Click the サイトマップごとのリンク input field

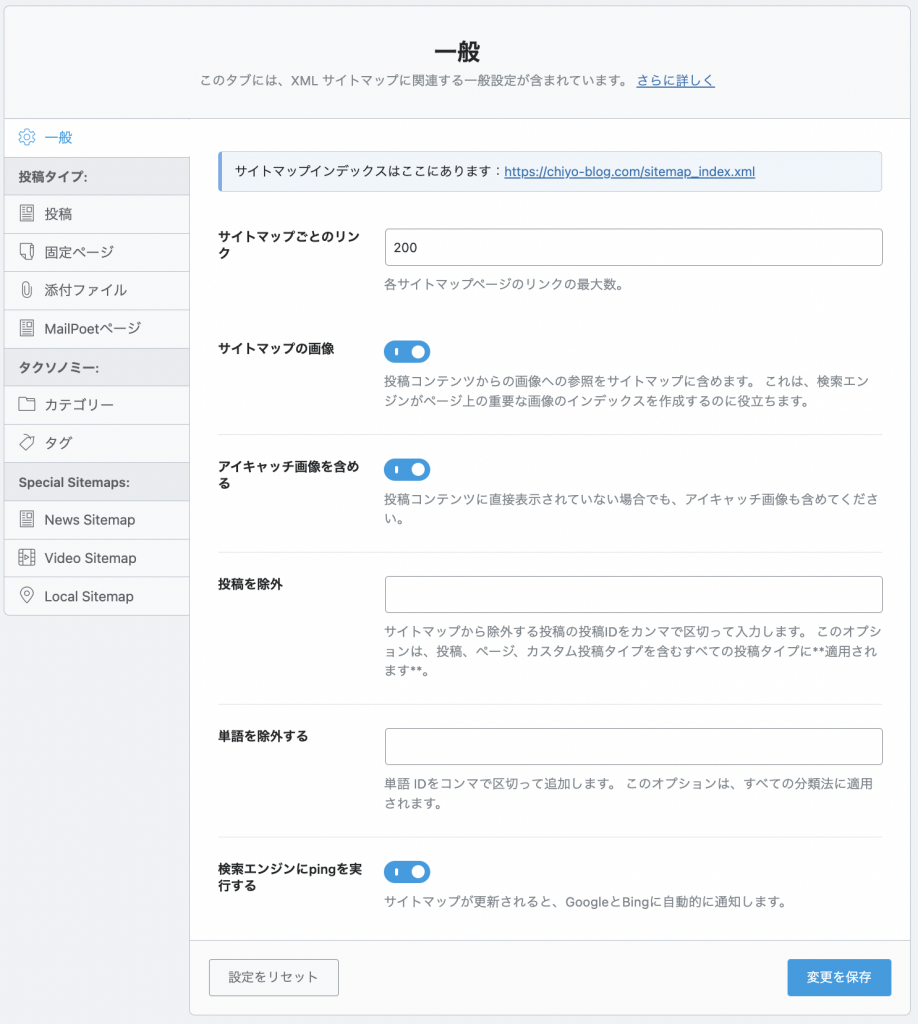pos(633,248)
